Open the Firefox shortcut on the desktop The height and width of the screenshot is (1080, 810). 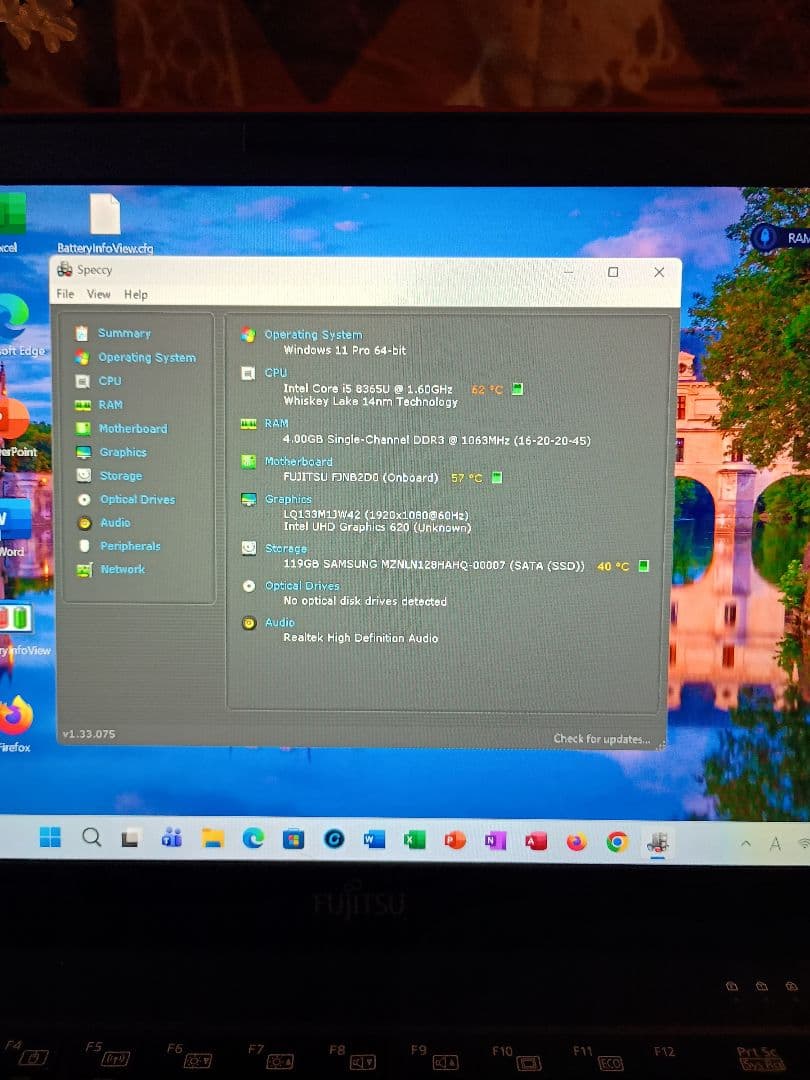click(14, 723)
